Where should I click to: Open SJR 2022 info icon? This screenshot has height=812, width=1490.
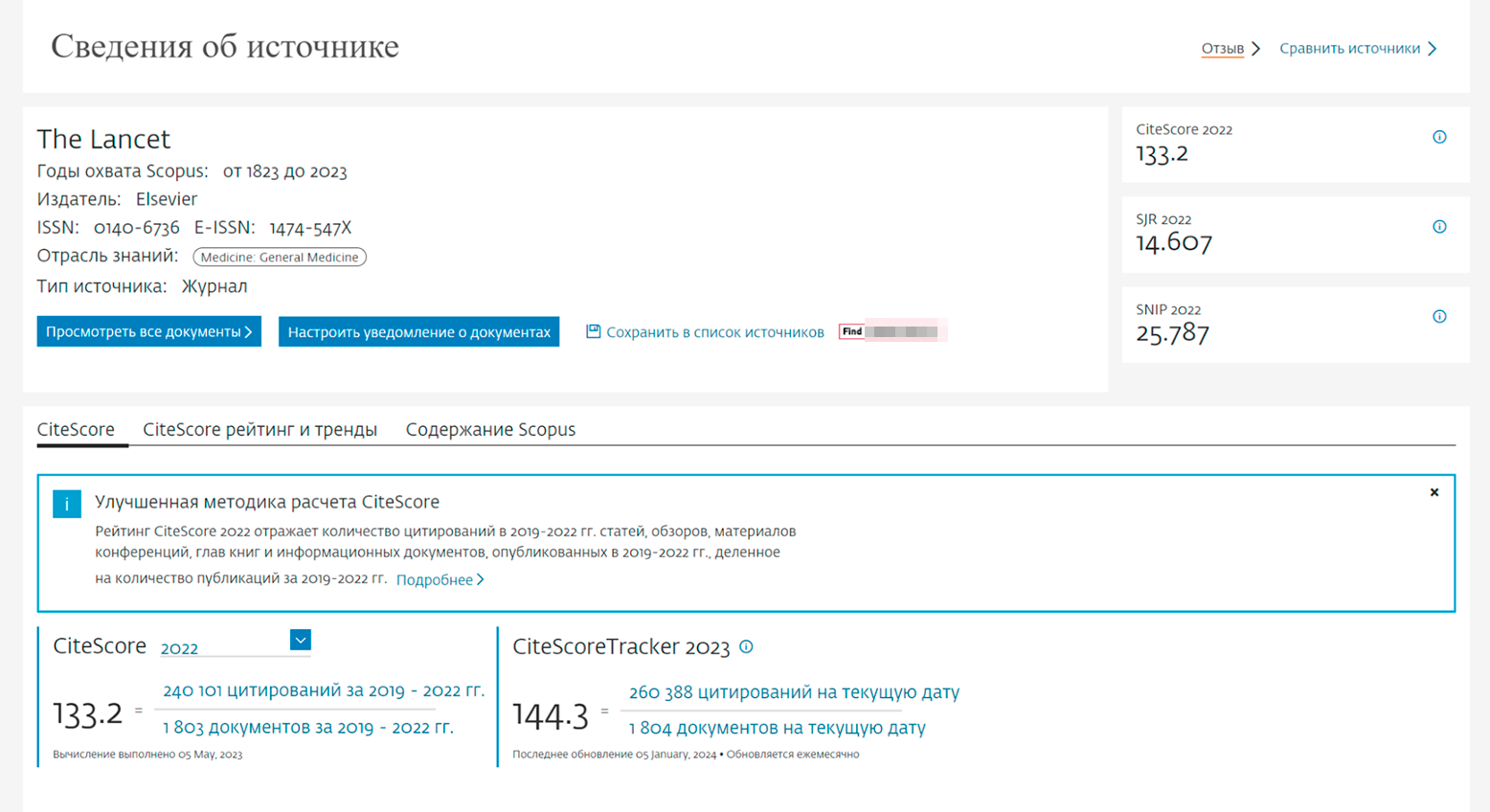1438,227
